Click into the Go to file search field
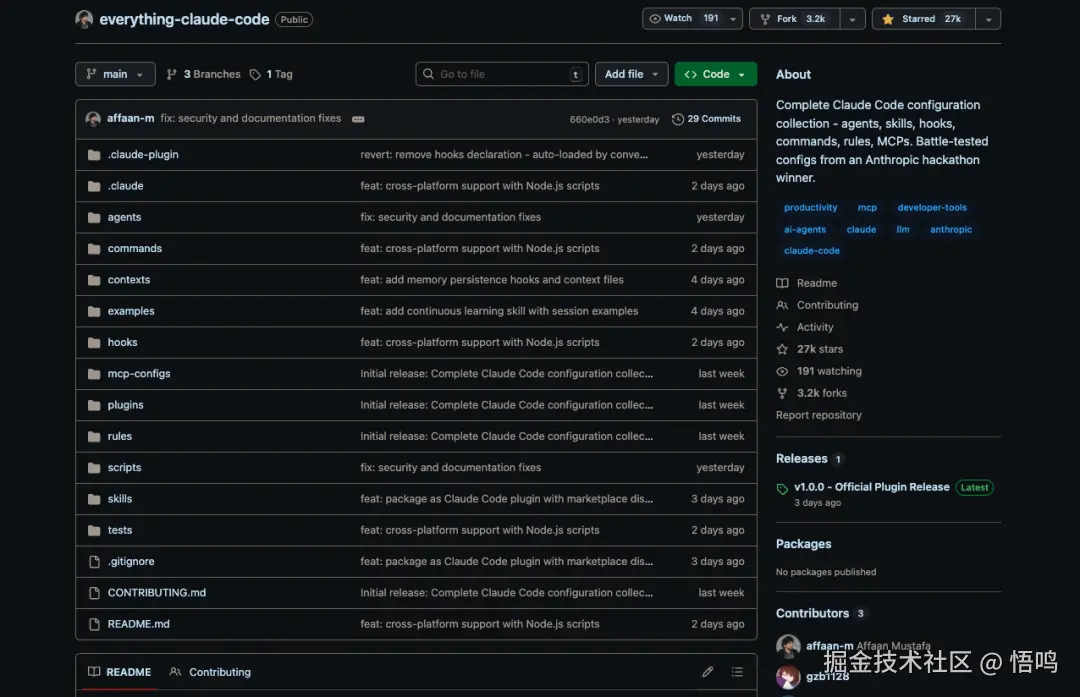The width and height of the screenshot is (1080, 697). [x=502, y=74]
